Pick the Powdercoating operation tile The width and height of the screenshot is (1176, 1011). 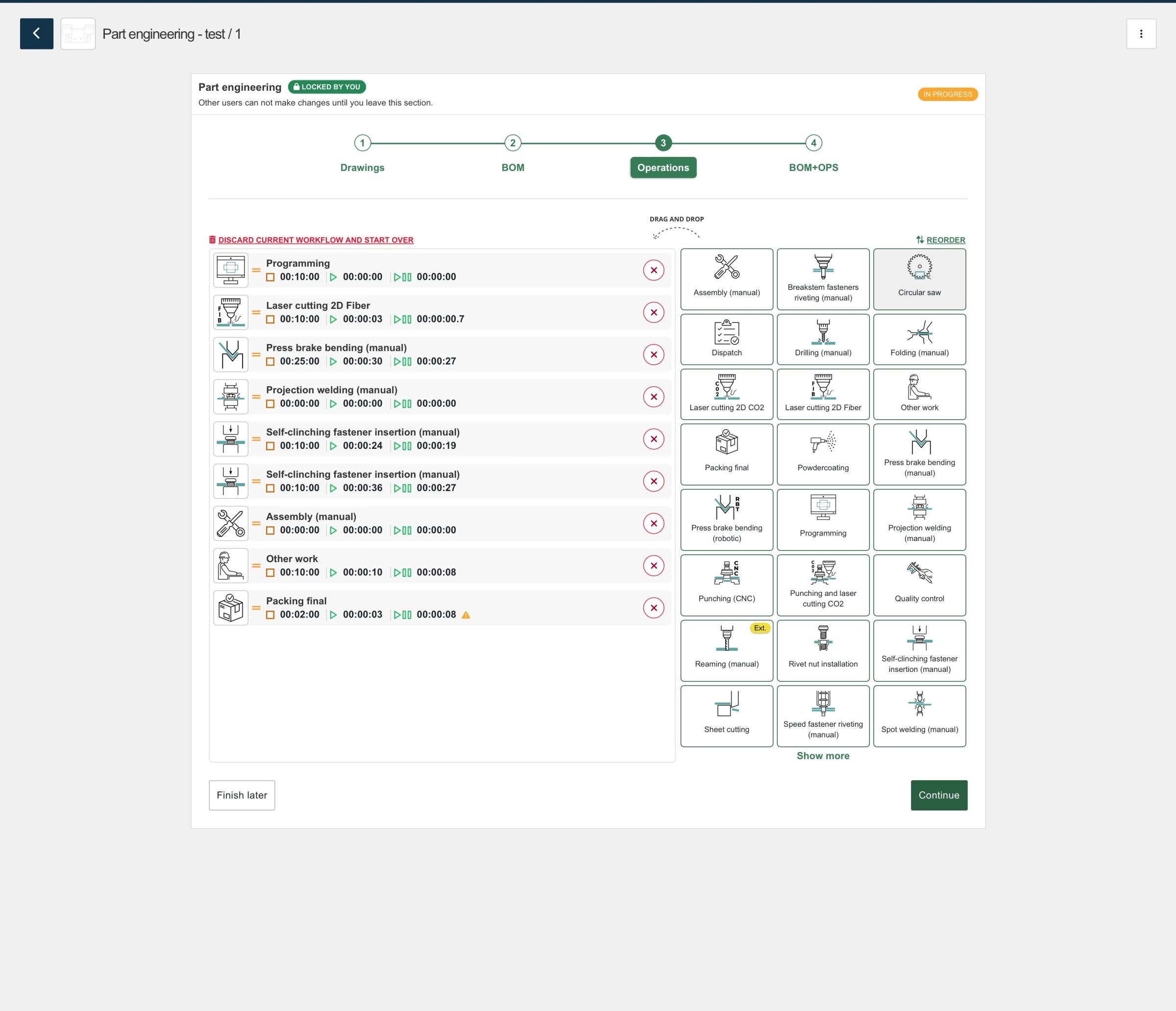[822, 454]
